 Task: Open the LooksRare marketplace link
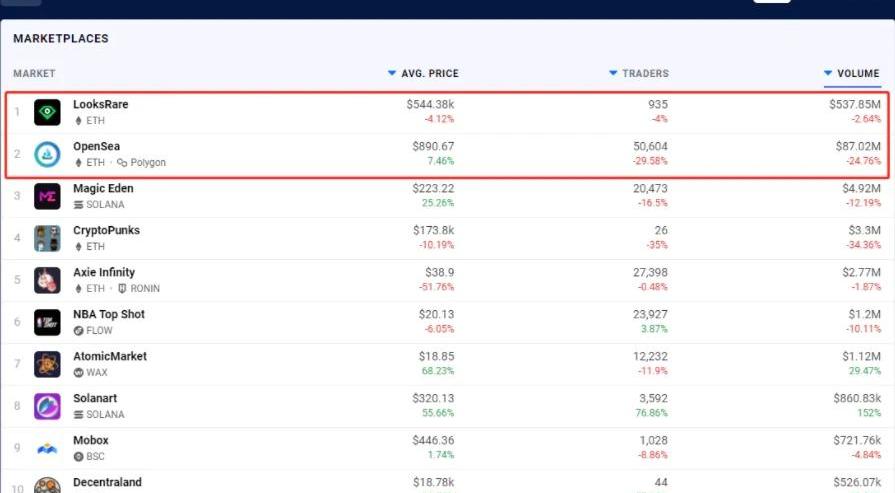click(100, 104)
